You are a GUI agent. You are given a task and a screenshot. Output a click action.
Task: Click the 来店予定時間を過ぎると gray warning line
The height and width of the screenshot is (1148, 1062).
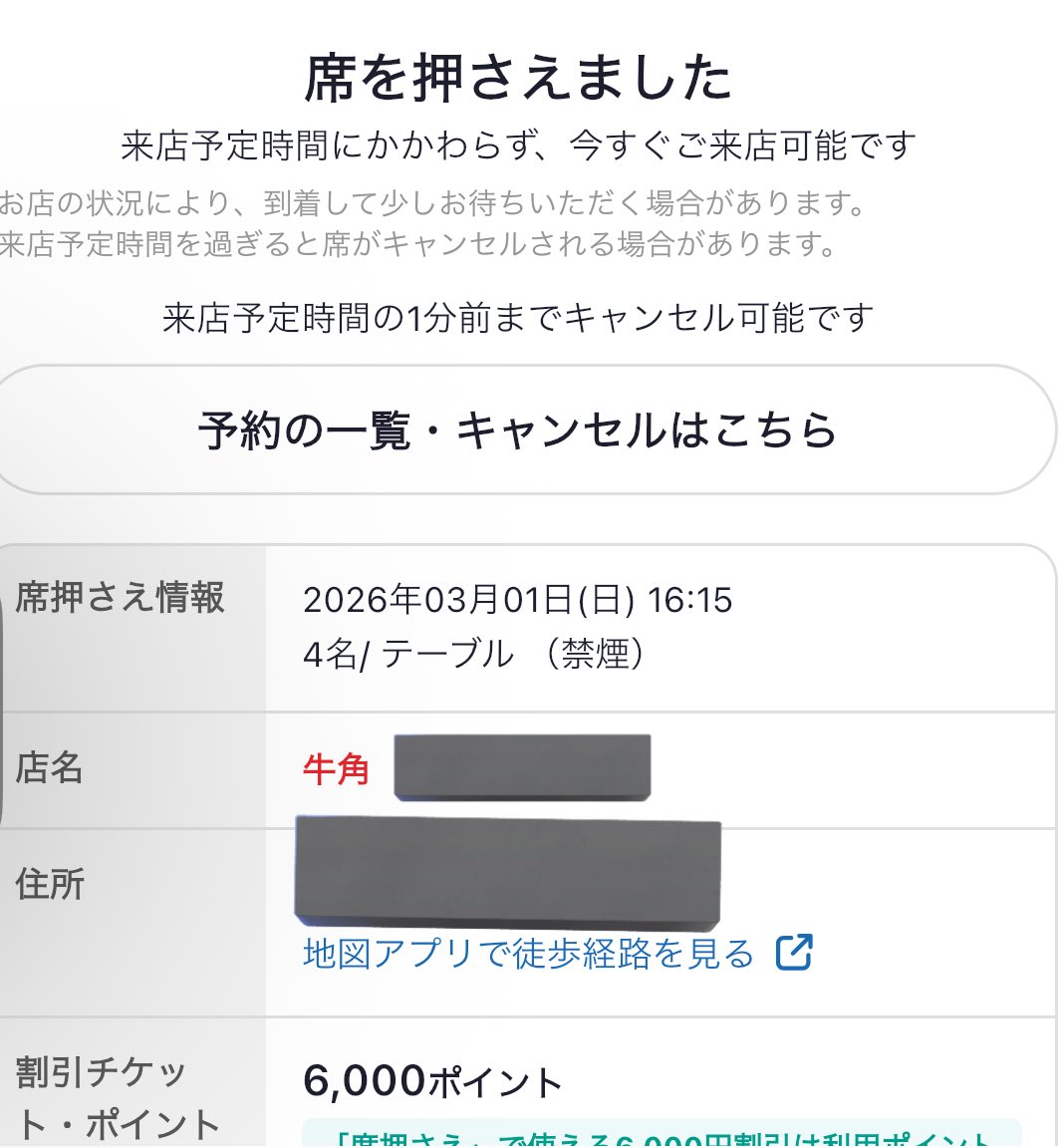pyautogui.click(x=418, y=244)
